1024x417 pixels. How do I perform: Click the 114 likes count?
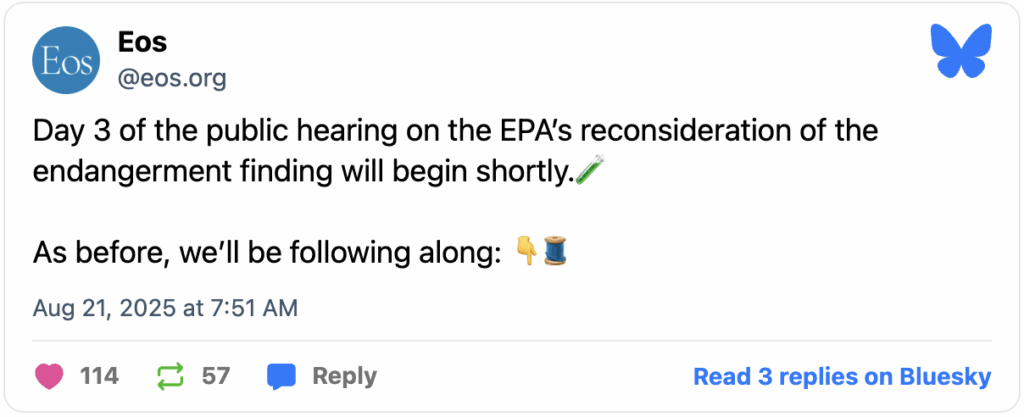pyautogui.click(x=99, y=377)
